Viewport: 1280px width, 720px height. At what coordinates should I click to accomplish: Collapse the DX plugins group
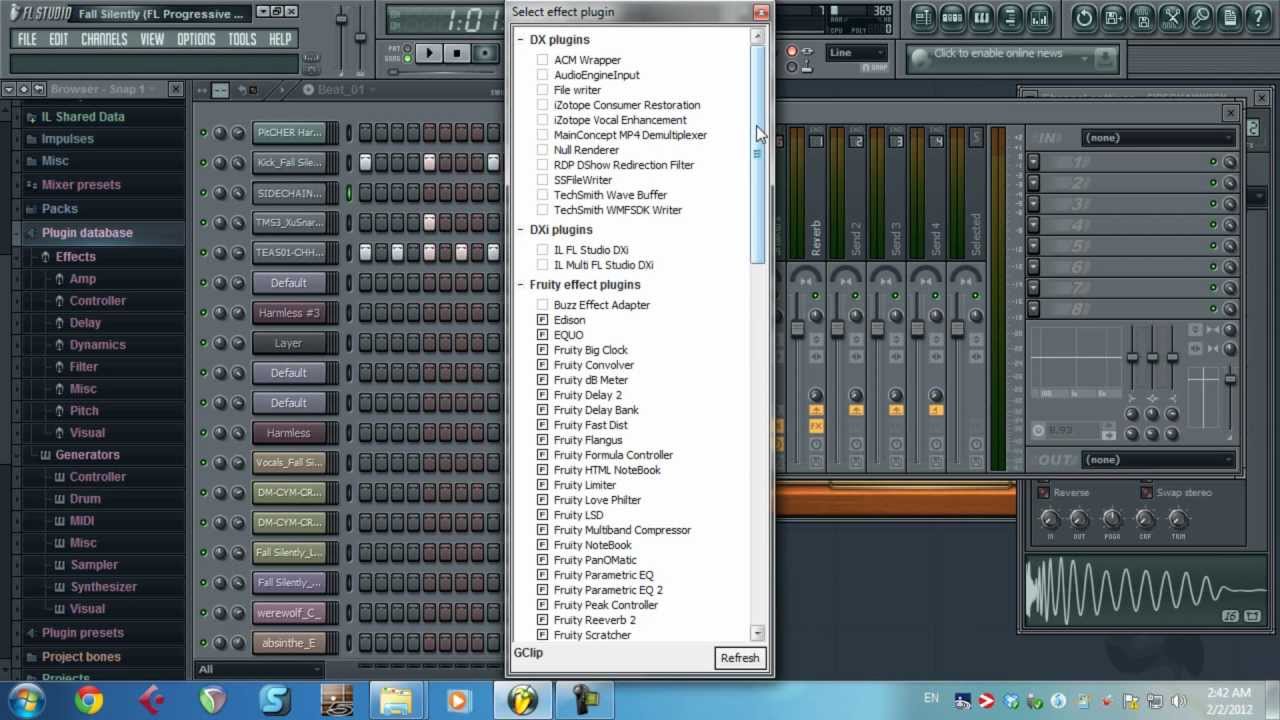(521, 40)
